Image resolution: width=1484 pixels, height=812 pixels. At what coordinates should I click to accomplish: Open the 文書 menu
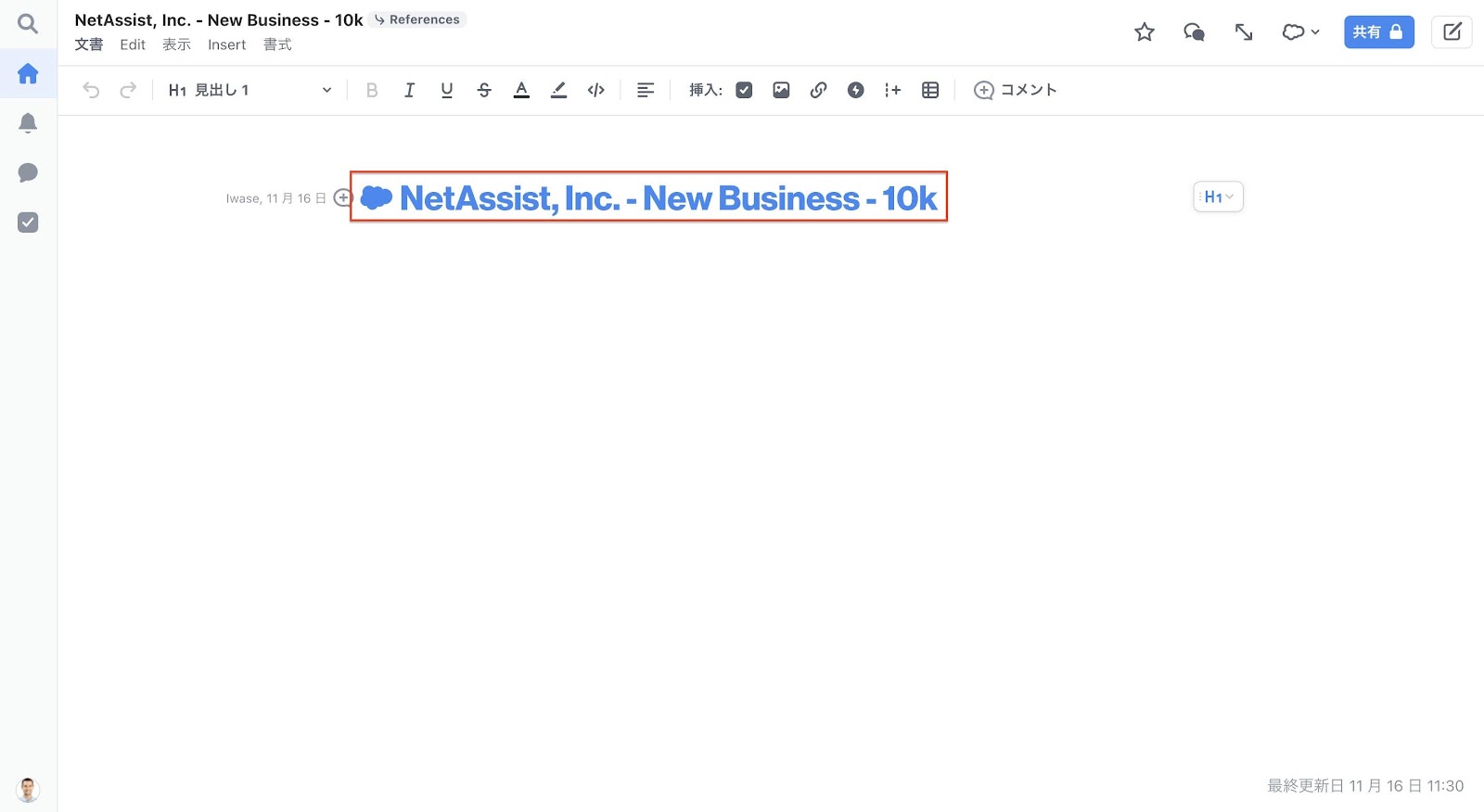point(89,44)
